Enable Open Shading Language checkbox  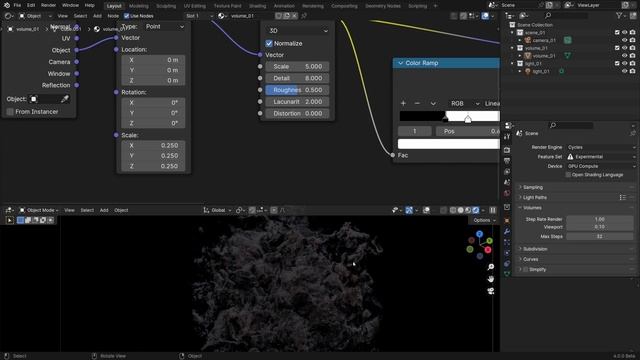click(x=568, y=175)
